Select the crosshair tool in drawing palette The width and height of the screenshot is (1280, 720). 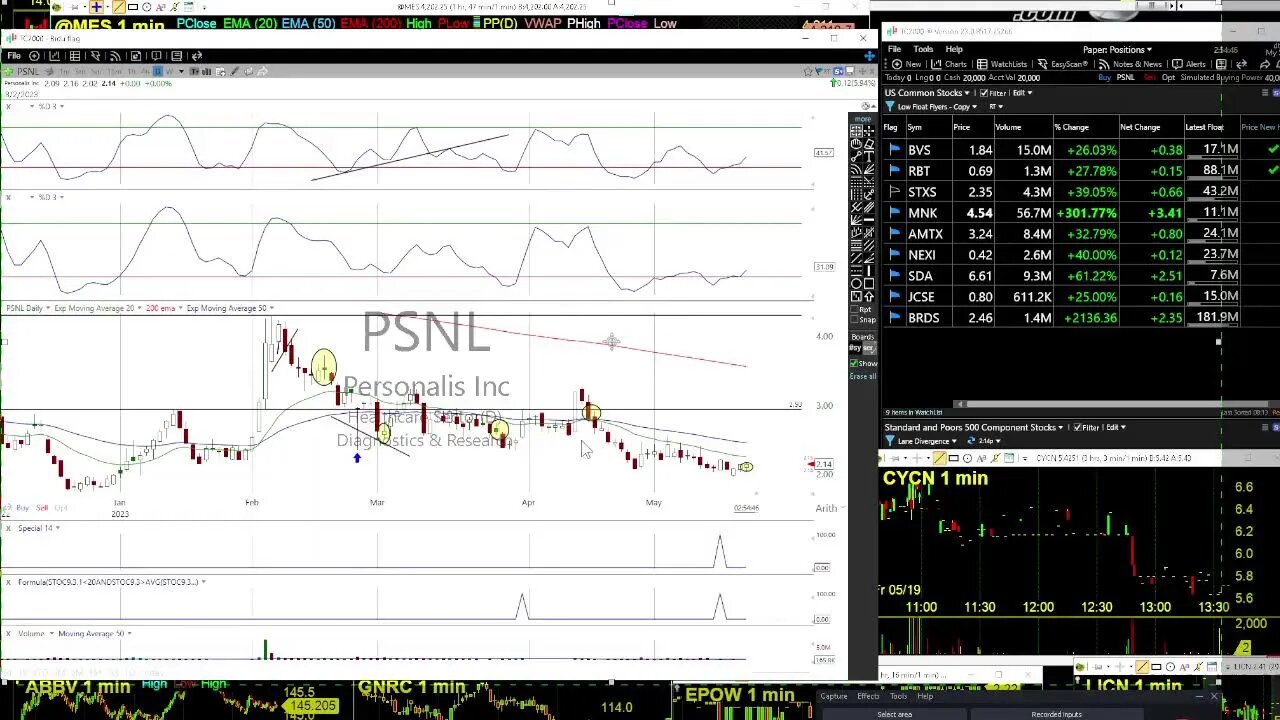(x=869, y=129)
